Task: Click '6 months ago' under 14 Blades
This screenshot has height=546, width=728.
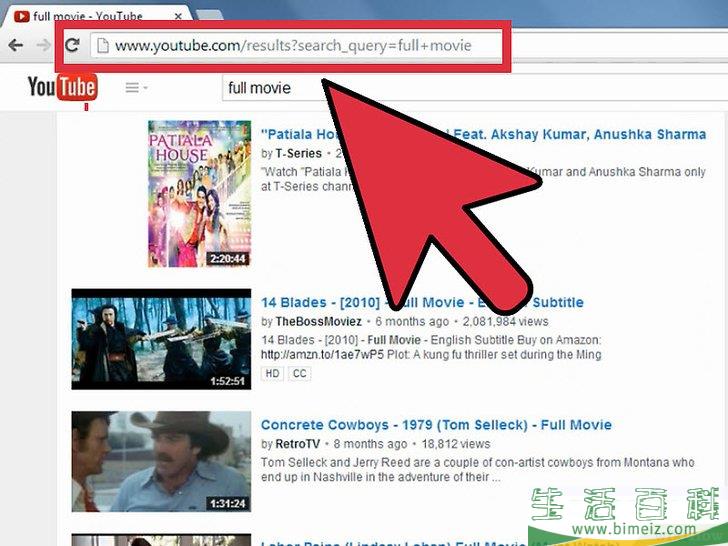Action: [412, 321]
